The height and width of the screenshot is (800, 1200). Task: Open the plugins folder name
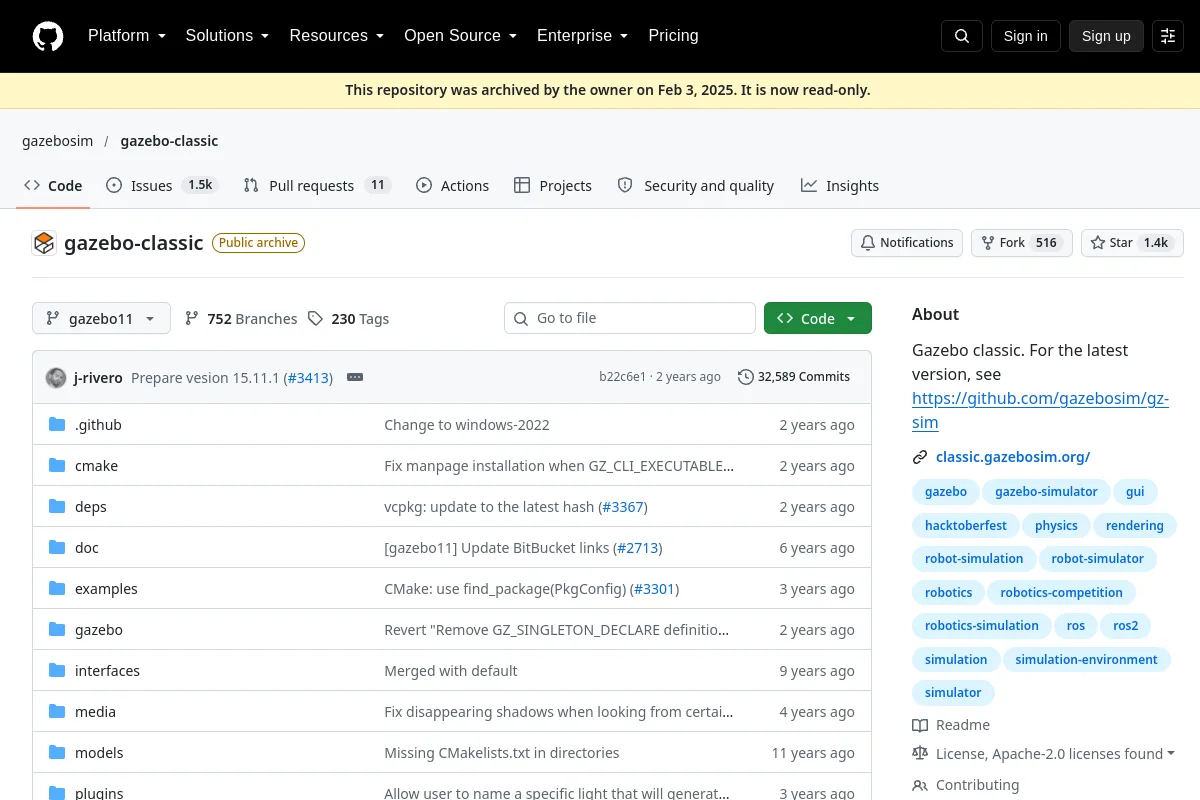99,793
